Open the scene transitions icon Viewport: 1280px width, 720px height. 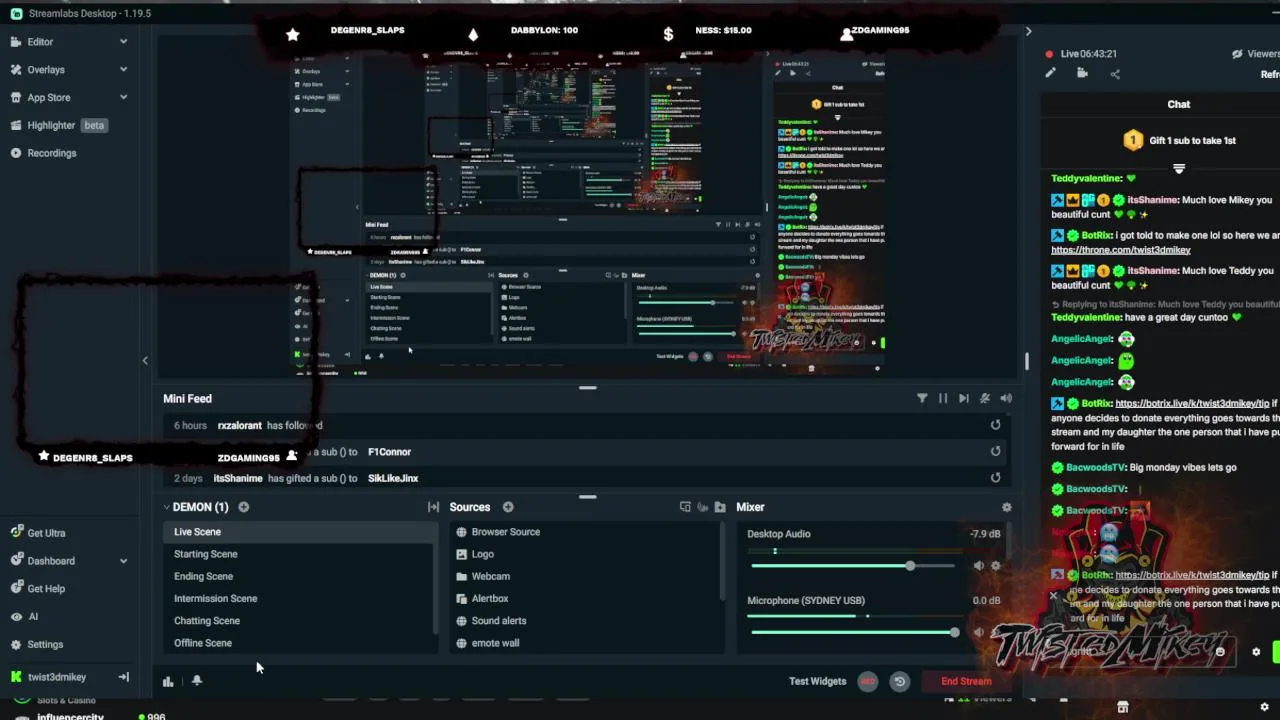click(x=433, y=507)
